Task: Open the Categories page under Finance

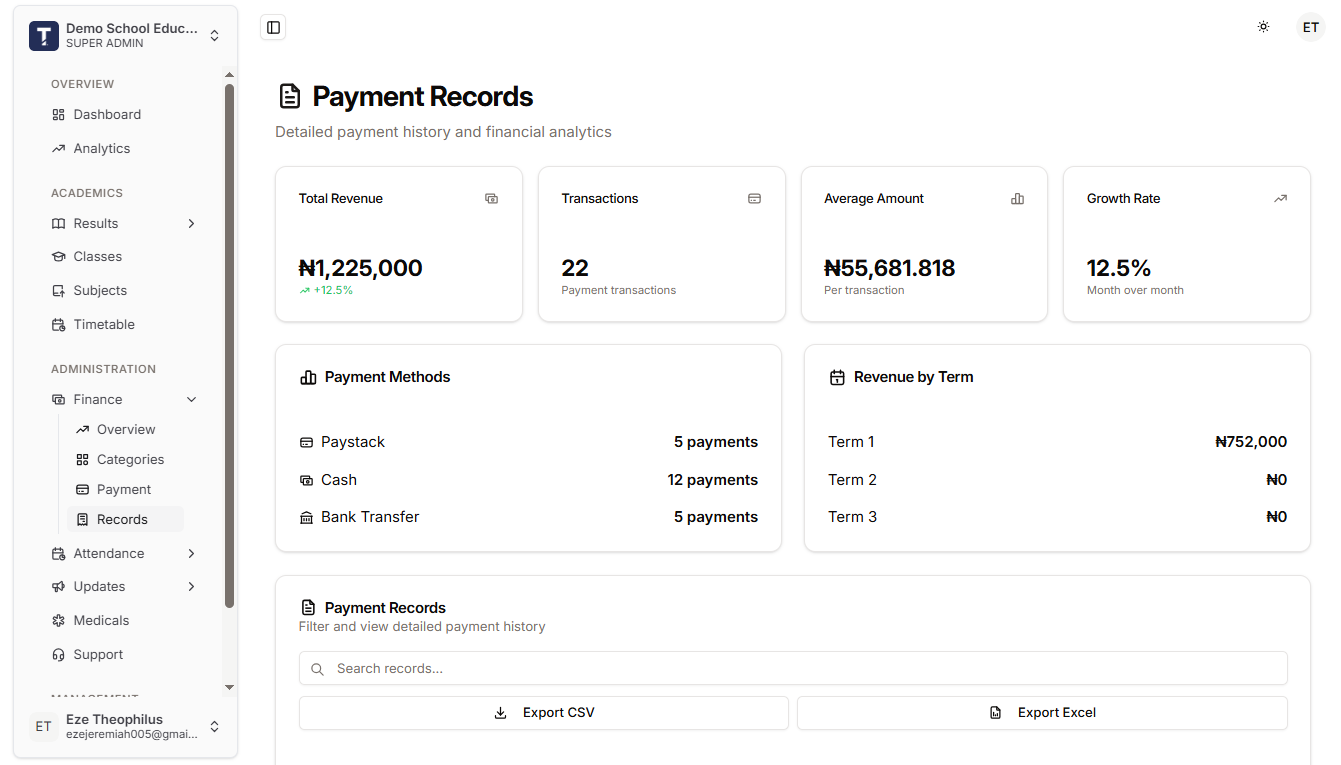Action: (131, 459)
